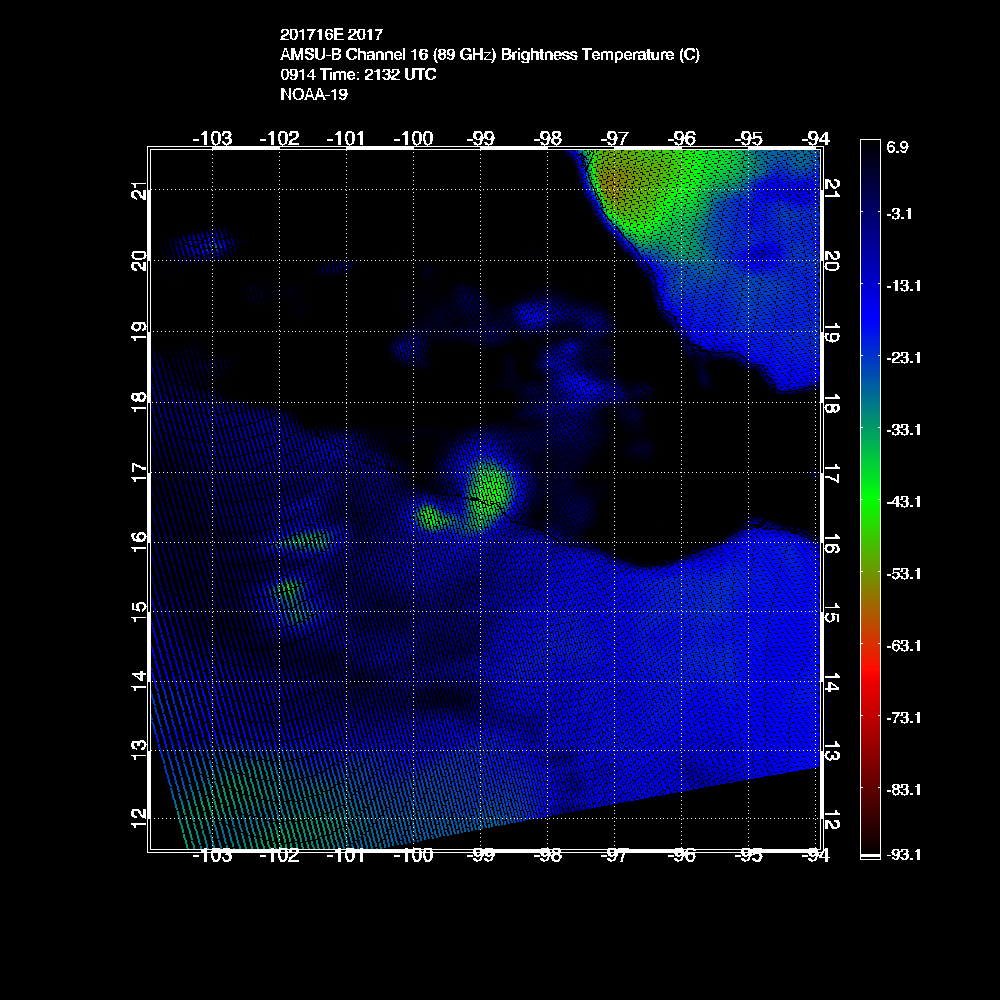The height and width of the screenshot is (1000, 1000).
Task: Click latitude label '17' on the right axis
Action: point(832,474)
